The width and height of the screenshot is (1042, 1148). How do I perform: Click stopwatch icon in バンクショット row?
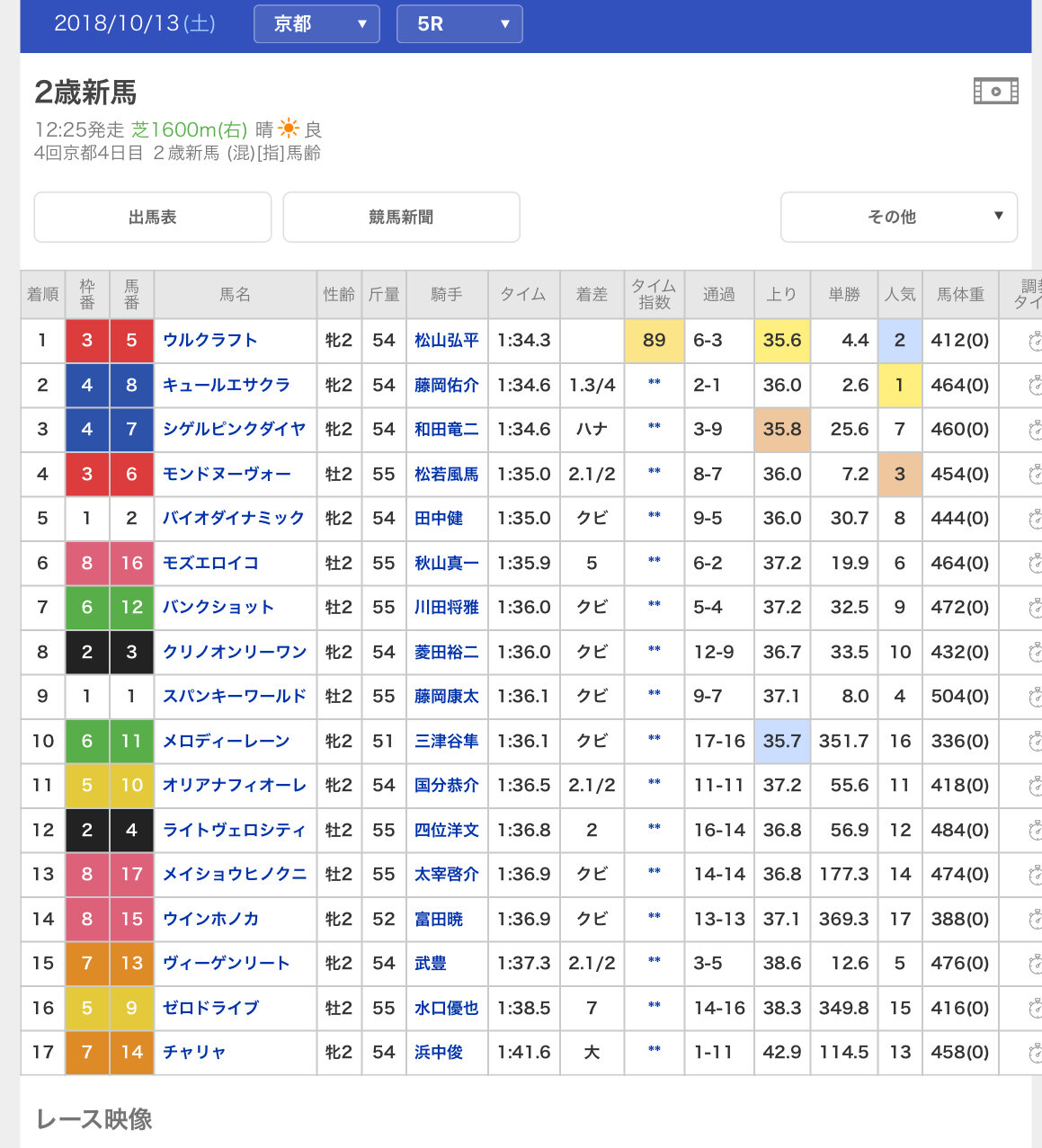click(1035, 608)
